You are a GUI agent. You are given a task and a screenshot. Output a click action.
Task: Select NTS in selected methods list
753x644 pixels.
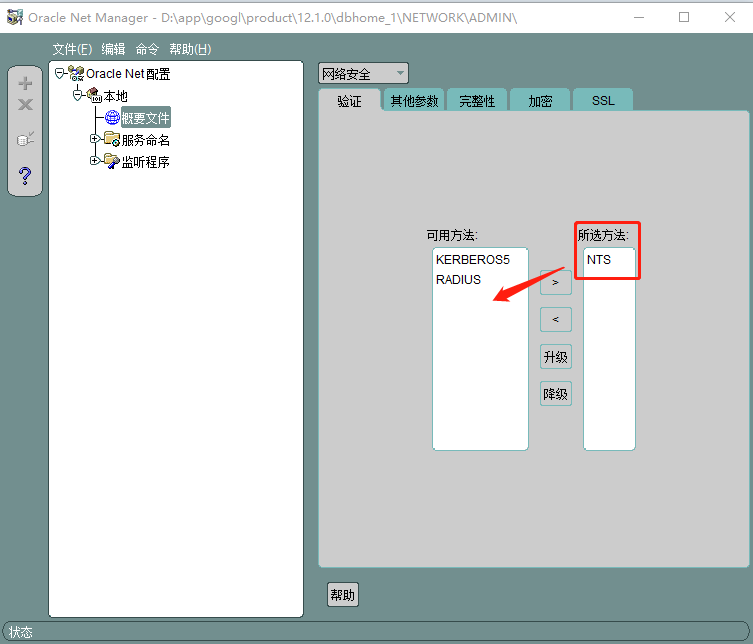point(598,260)
